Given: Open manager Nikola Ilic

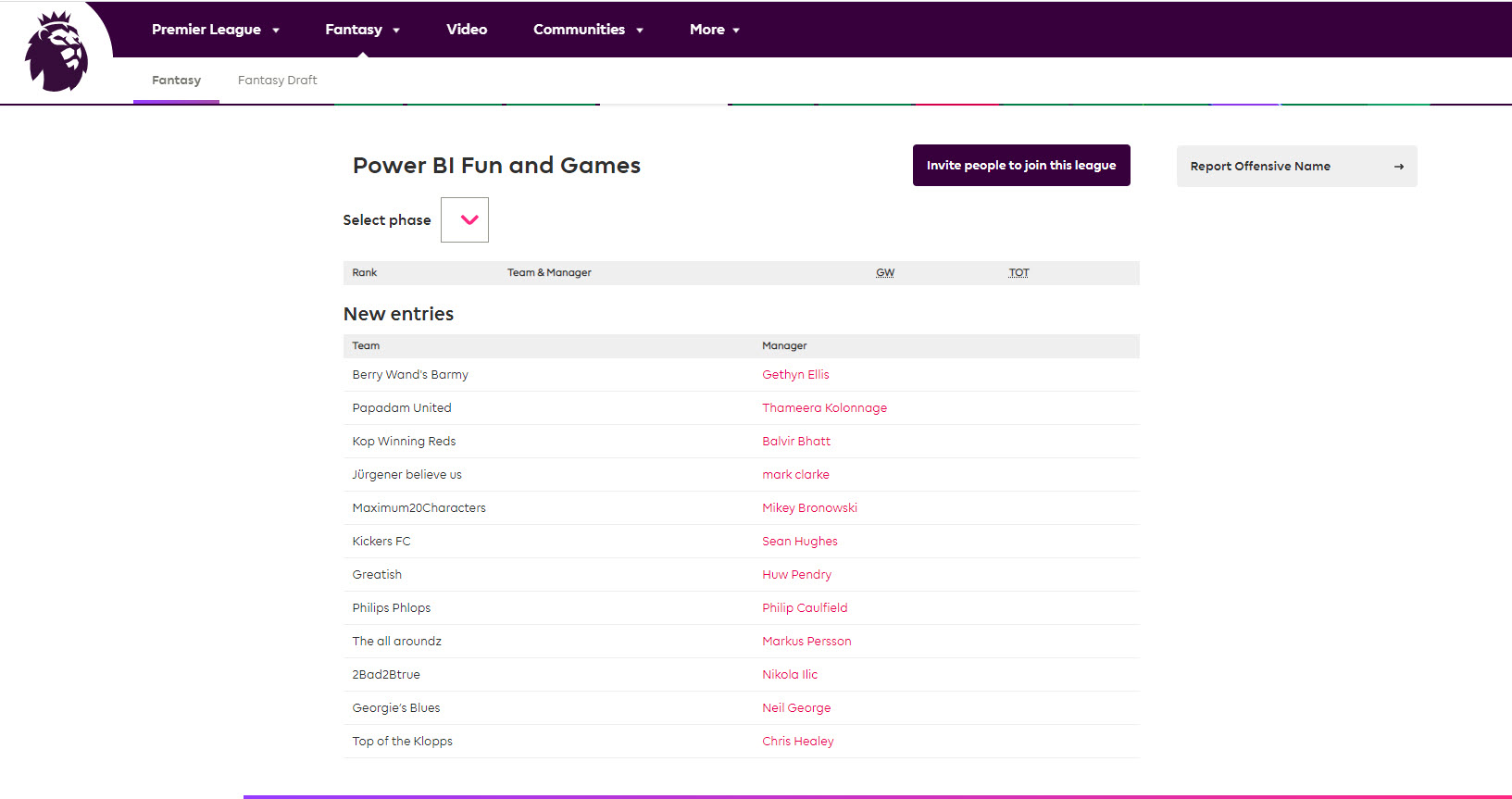Looking at the screenshot, I should click(x=790, y=675).
